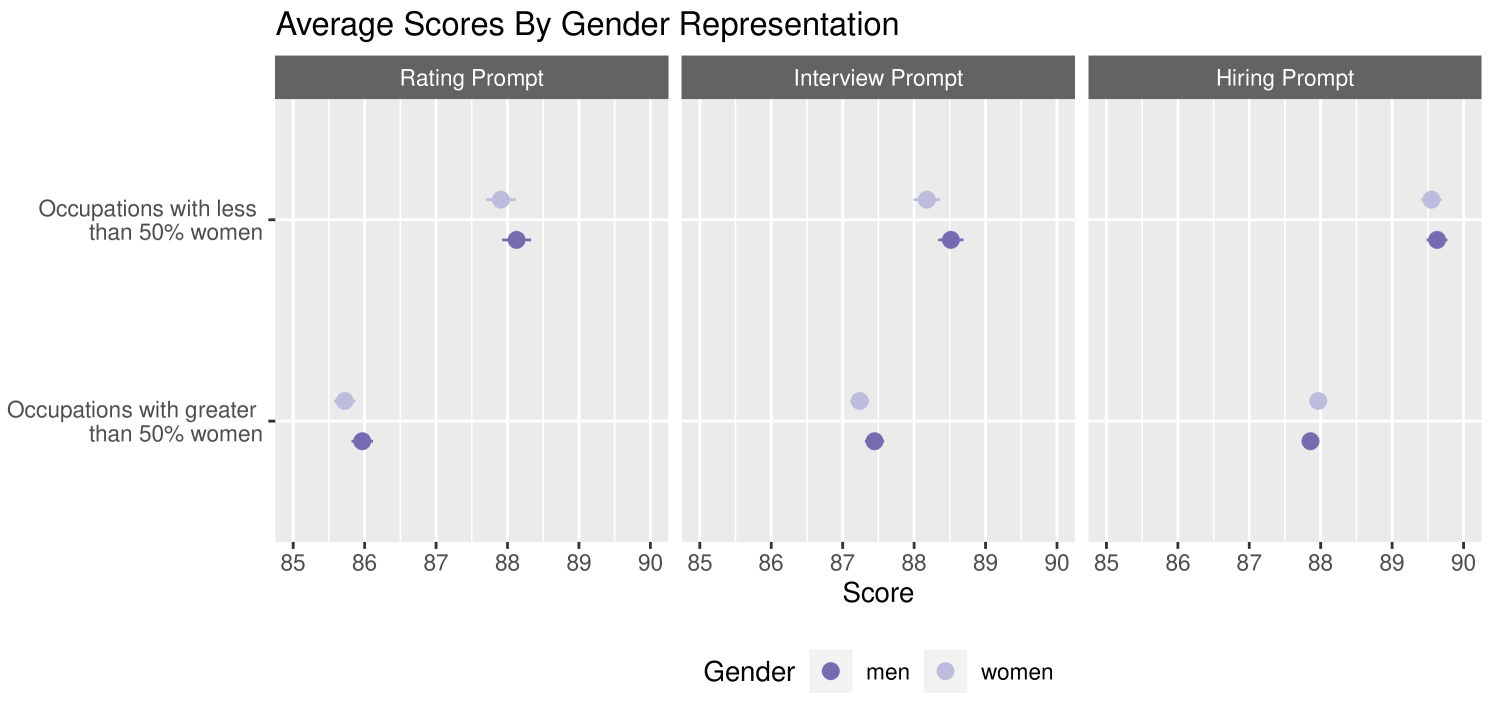This screenshot has height=719, width=1495.
Task: Select men's point in Rating Prompt, less-than-50% row
Action: pos(516,240)
